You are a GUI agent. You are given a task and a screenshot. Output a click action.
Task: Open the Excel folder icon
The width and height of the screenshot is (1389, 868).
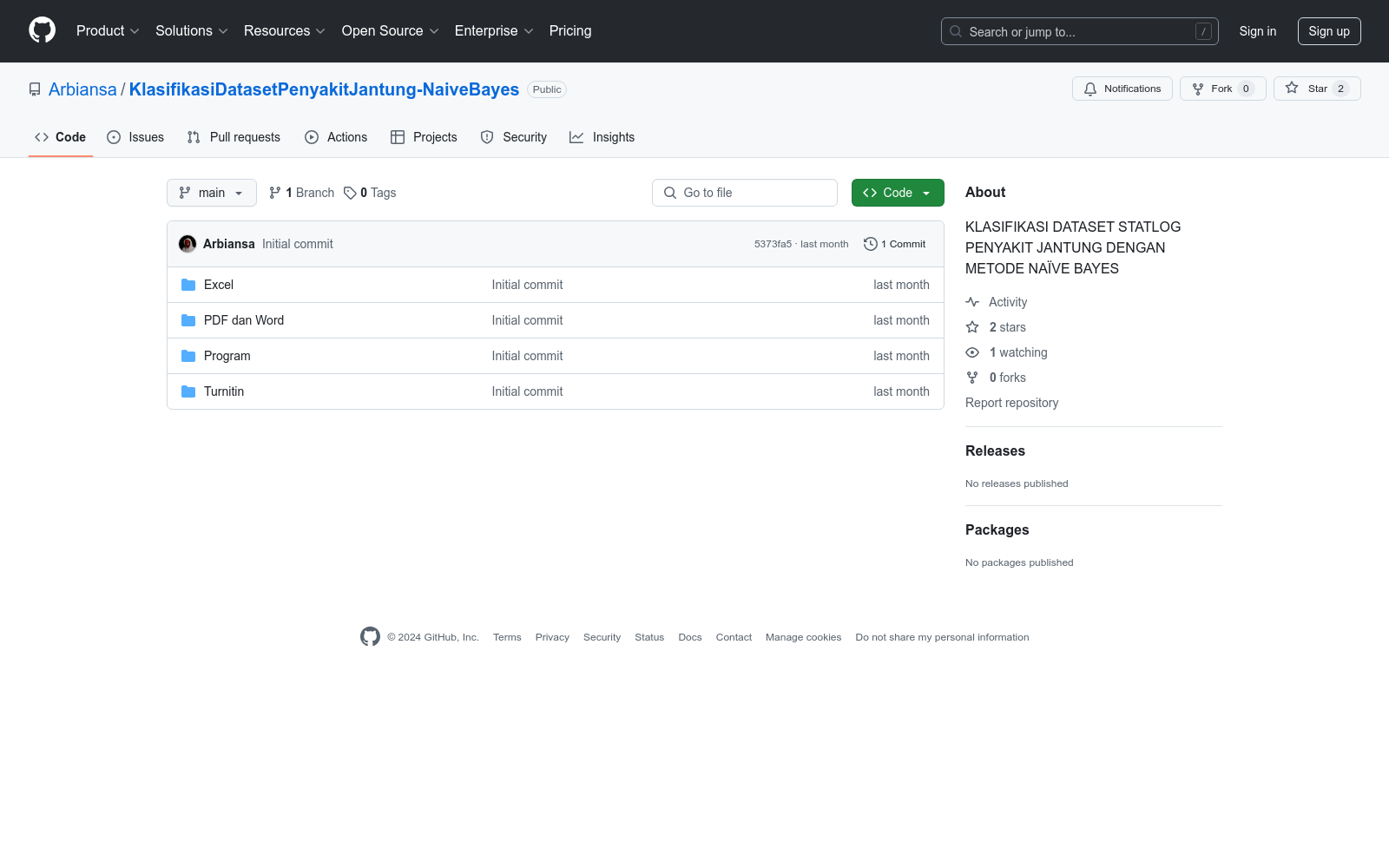tap(188, 285)
